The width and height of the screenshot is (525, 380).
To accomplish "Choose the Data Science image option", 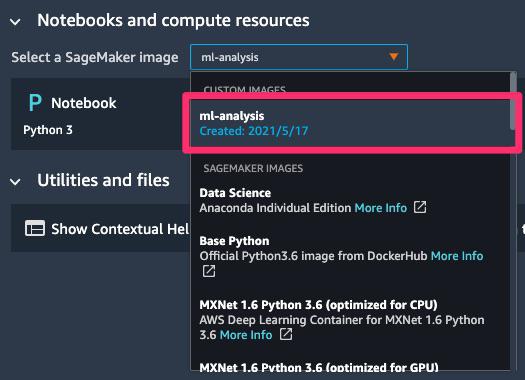I will click(x=350, y=200).
